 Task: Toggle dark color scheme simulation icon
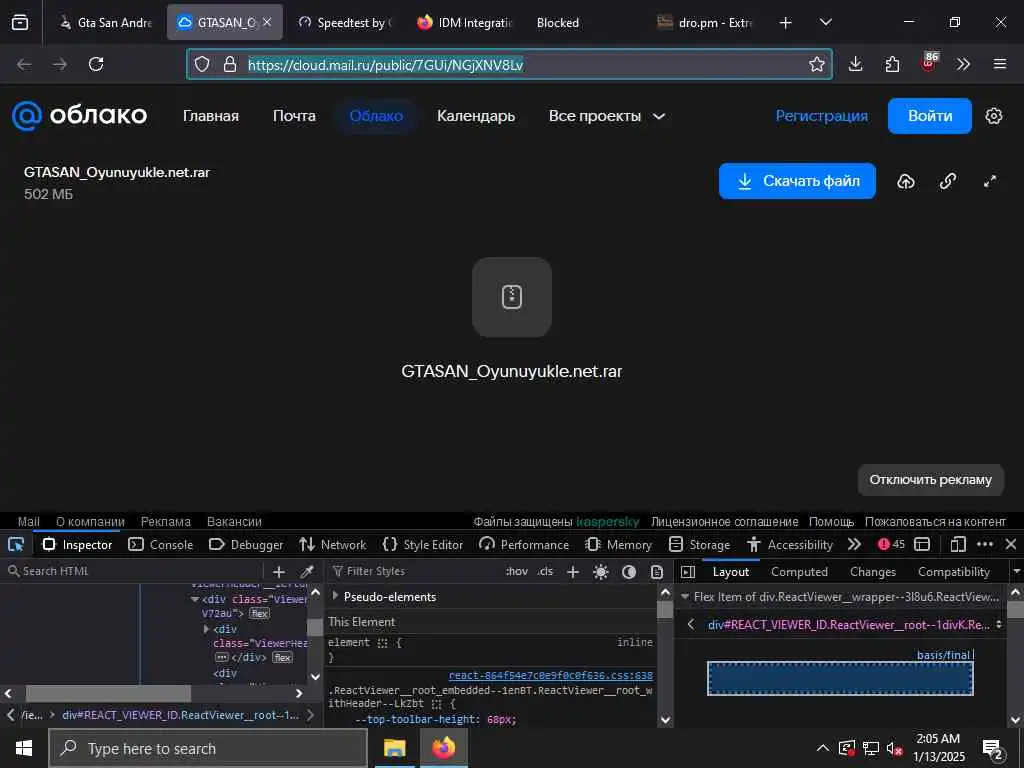point(629,571)
